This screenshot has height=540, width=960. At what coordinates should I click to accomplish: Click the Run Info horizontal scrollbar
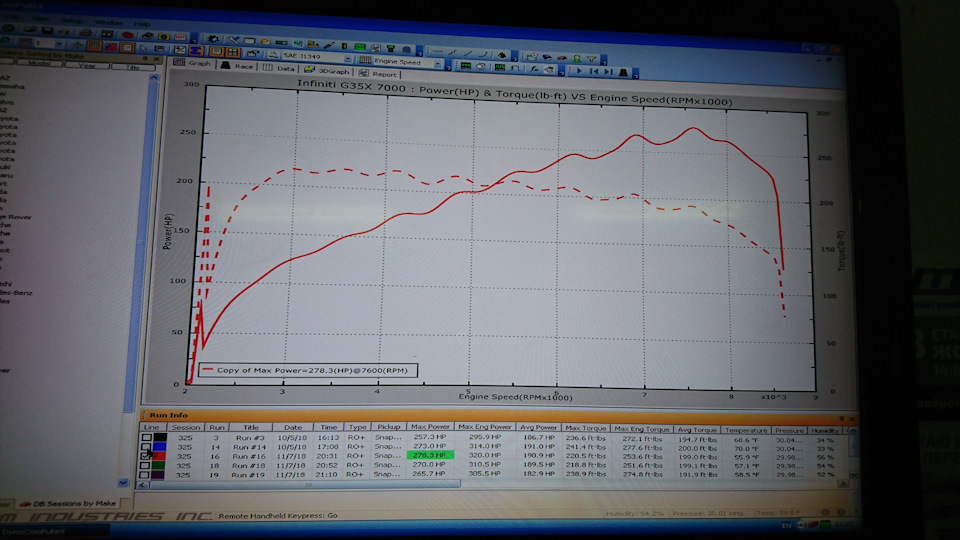point(305,484)
